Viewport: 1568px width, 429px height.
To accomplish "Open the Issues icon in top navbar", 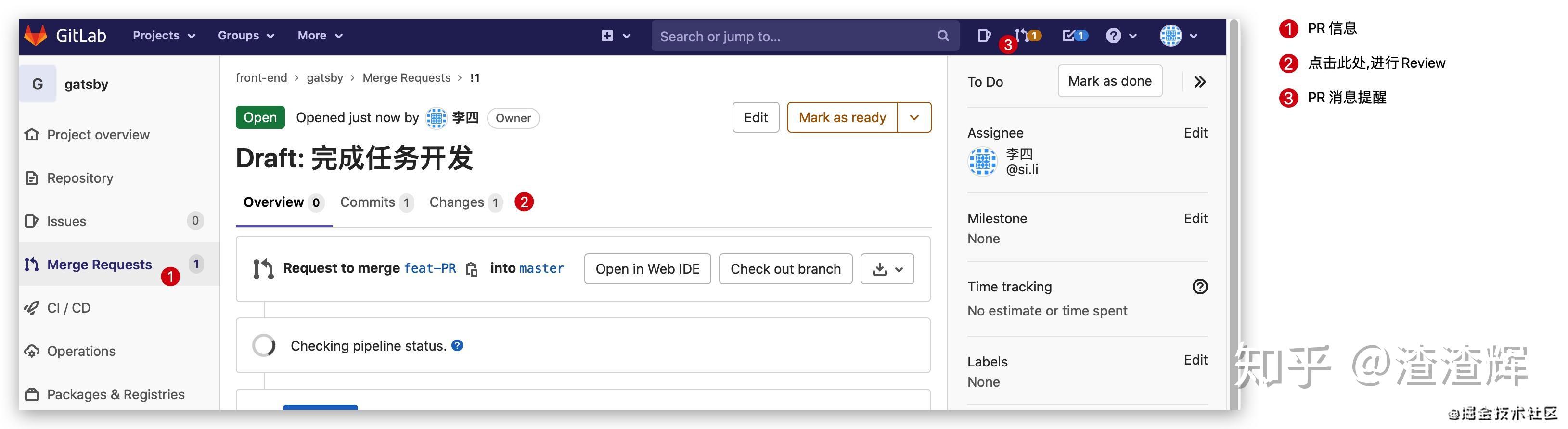I will [984, 36].
